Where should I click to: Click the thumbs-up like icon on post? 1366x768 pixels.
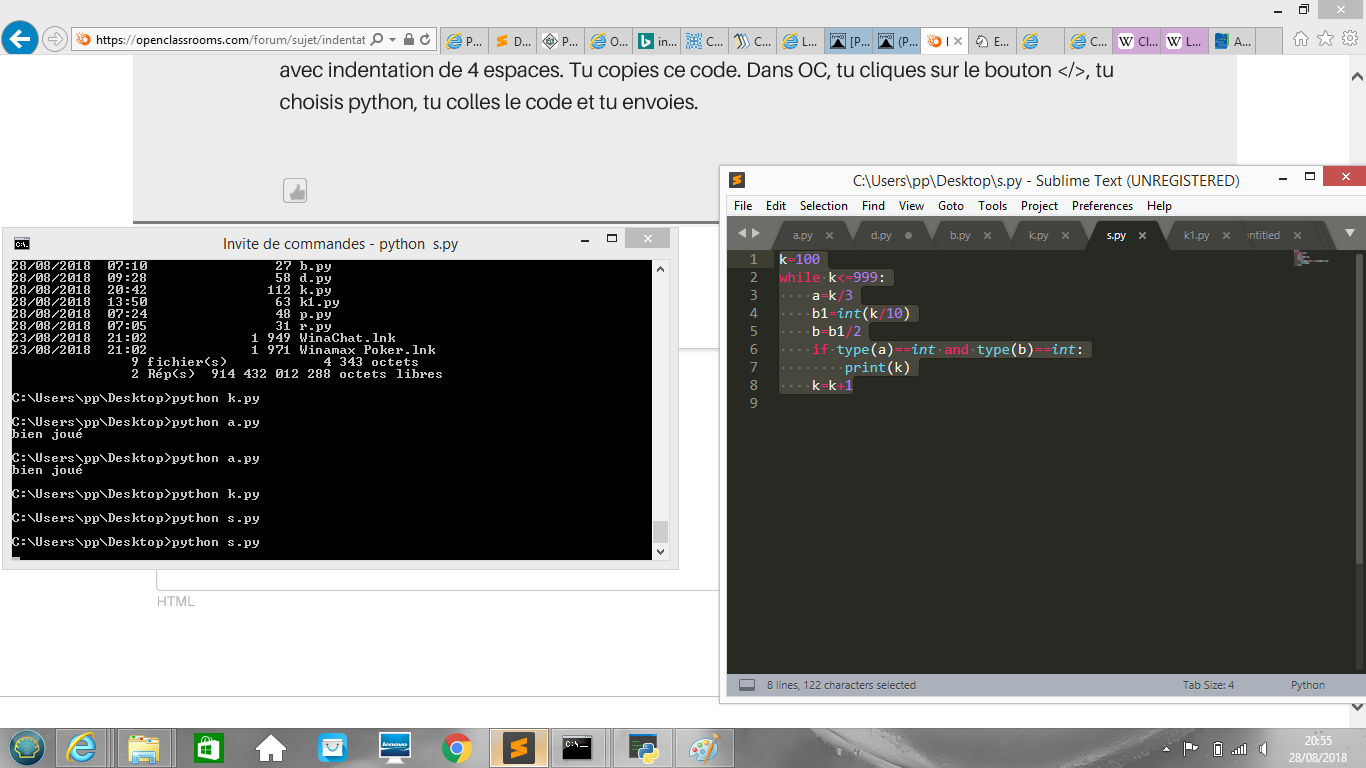(295, 190)
